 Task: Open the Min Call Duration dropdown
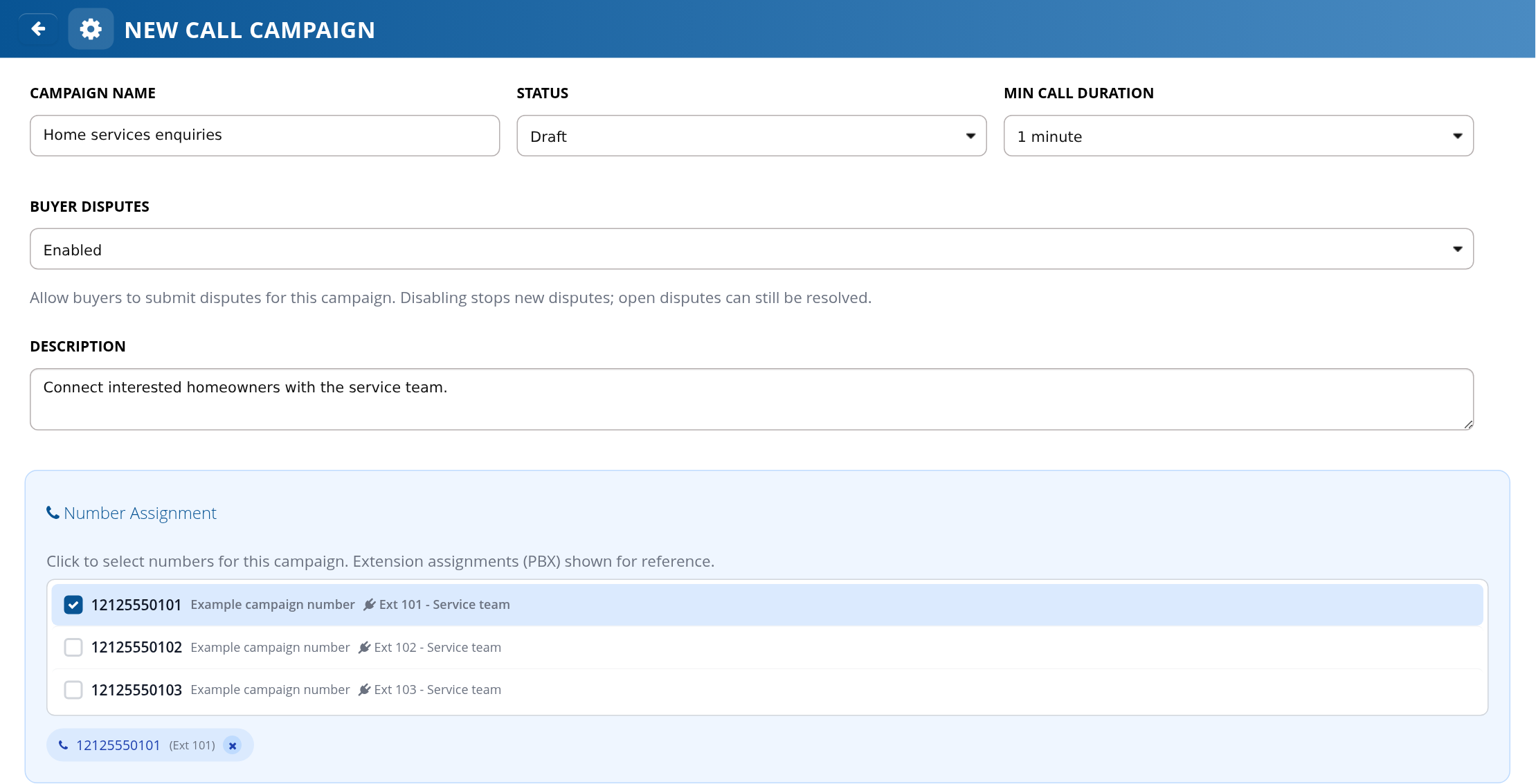(1238, 136)
